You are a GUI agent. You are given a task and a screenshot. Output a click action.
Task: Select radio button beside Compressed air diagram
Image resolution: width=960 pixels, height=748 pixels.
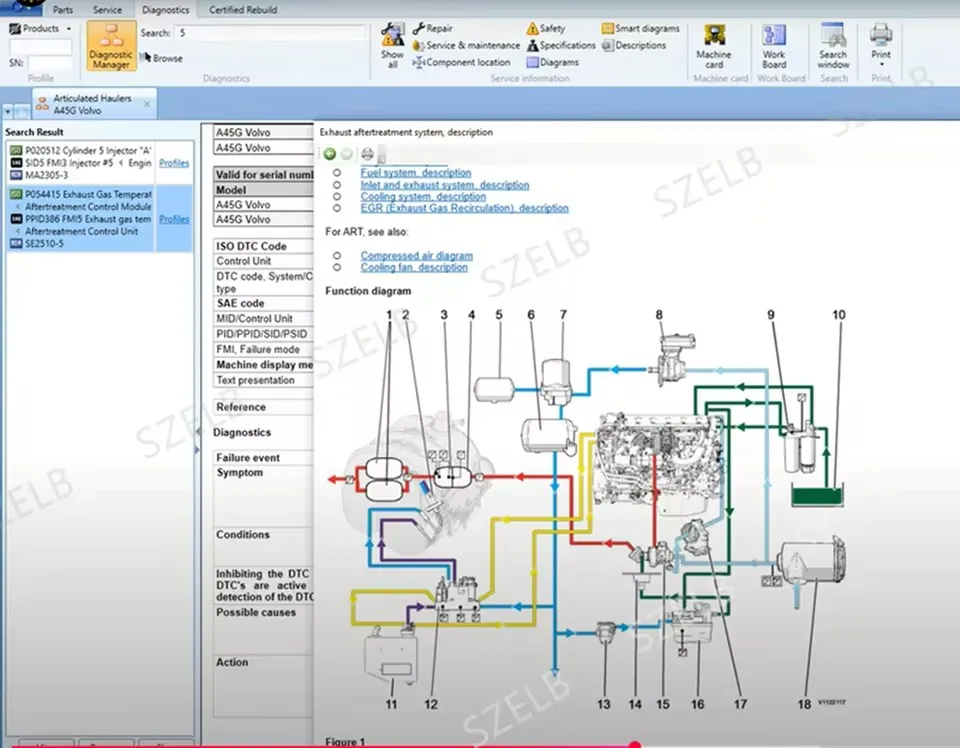(337, 255)
